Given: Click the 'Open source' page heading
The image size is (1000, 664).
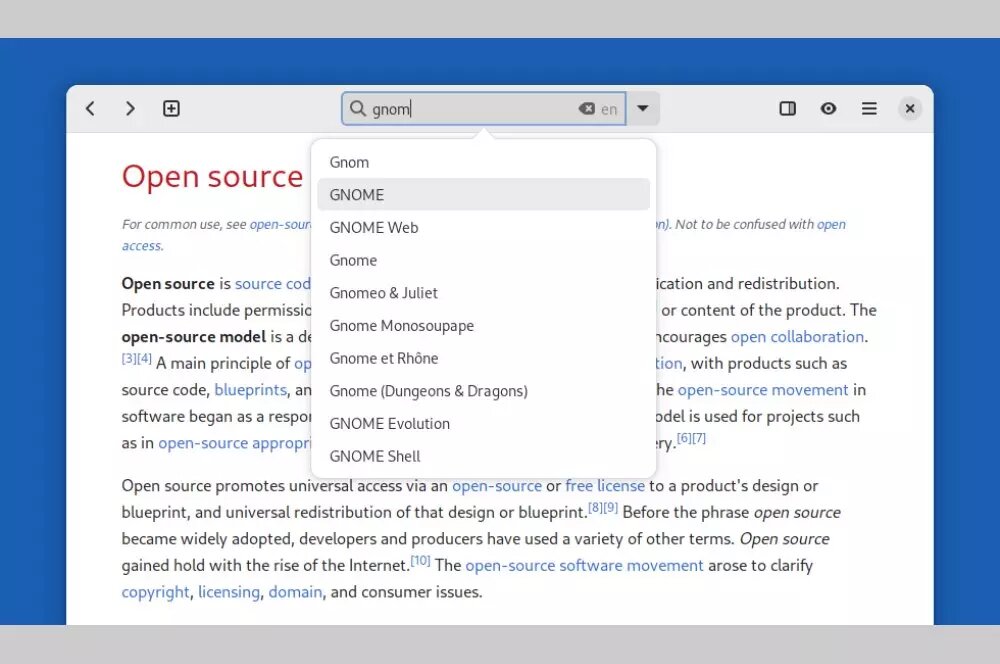Looking at the screenshot, I should [212, 176].
